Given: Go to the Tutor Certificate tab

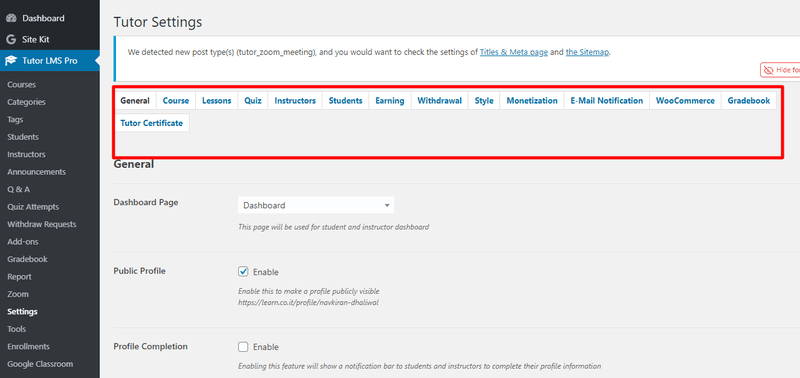Looking at the screenshot, I should click(x=152, y=123).
